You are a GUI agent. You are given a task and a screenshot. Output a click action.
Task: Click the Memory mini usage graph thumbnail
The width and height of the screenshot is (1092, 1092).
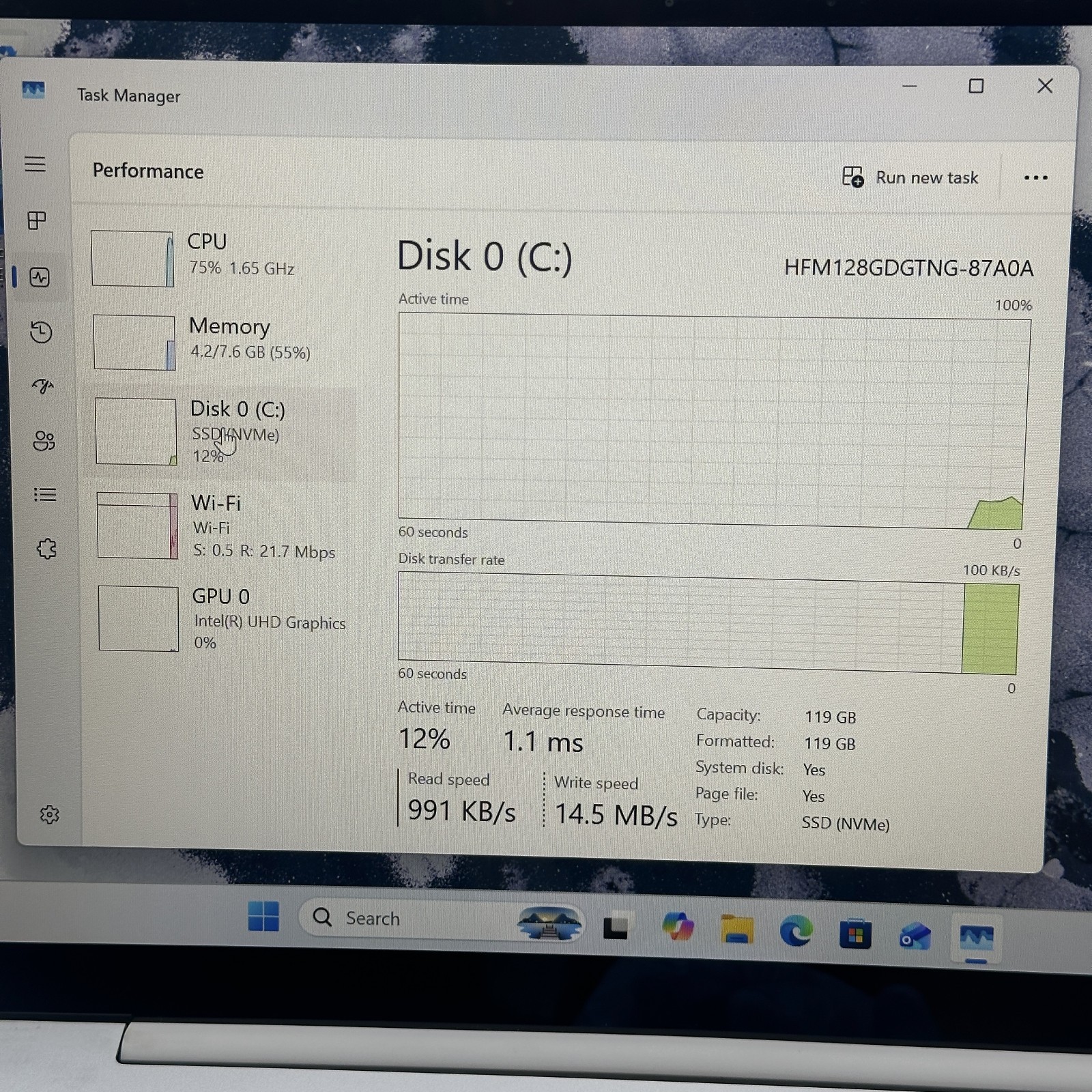pos(134,342)
